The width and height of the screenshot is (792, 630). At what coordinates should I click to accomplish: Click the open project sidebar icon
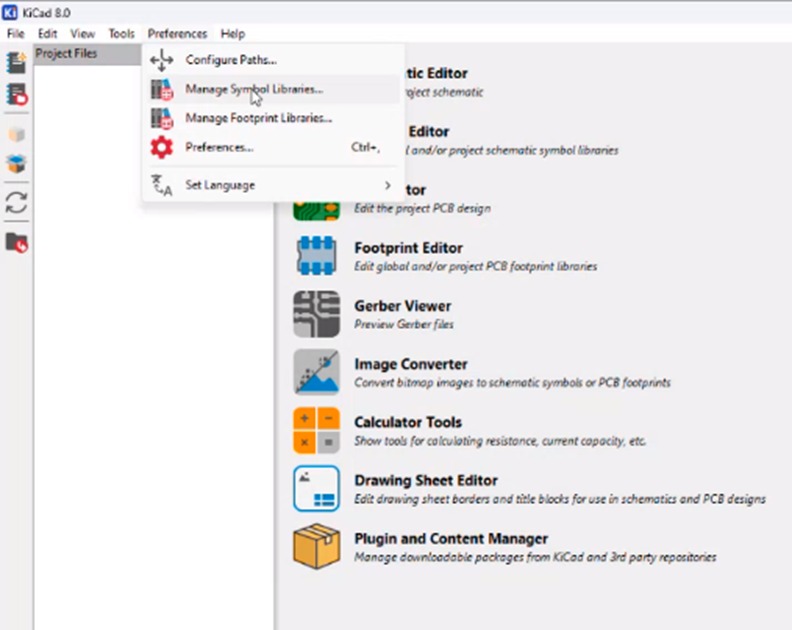tap(16, 94)
